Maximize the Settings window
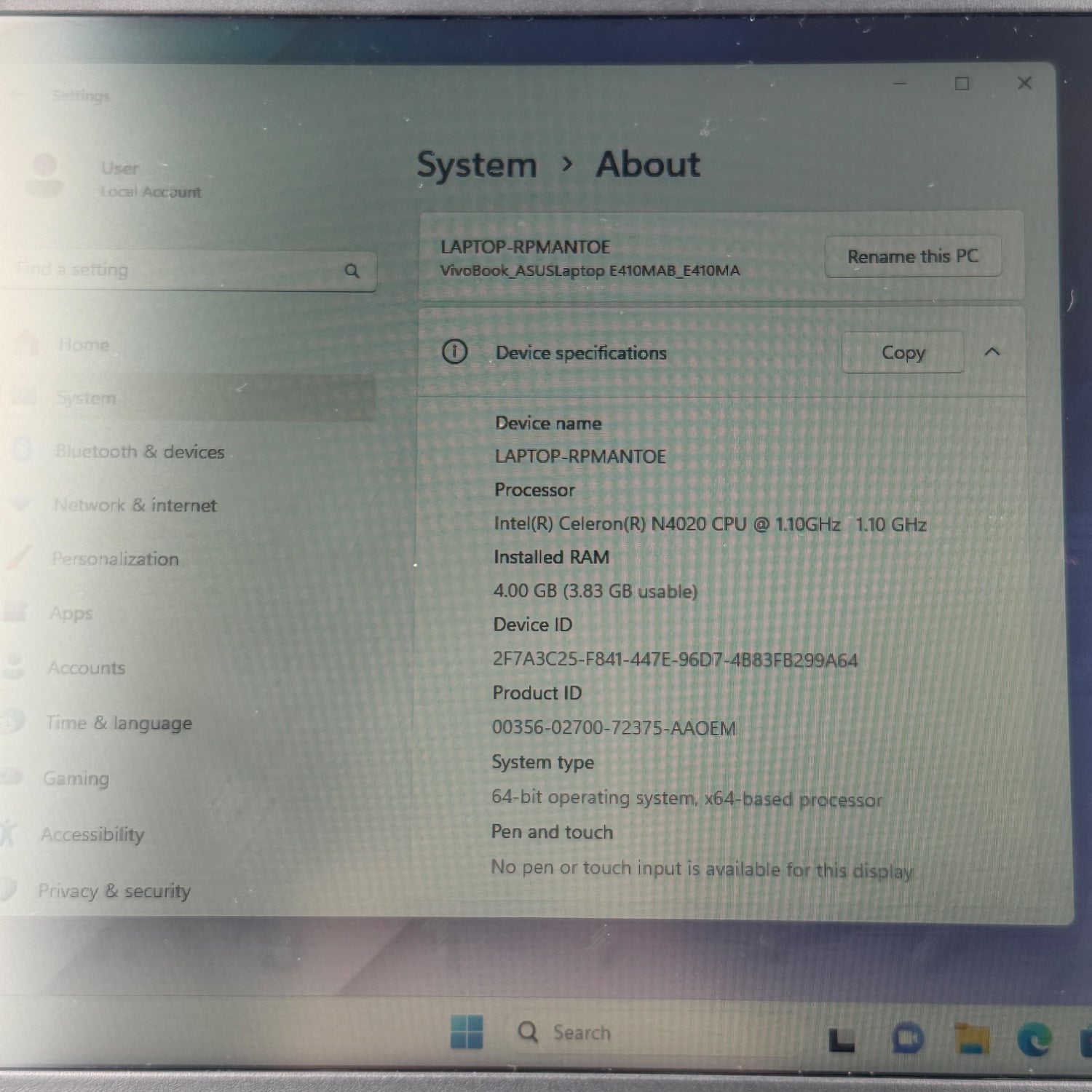This screenshot has height=1092, width=1092. pos(962,84)
